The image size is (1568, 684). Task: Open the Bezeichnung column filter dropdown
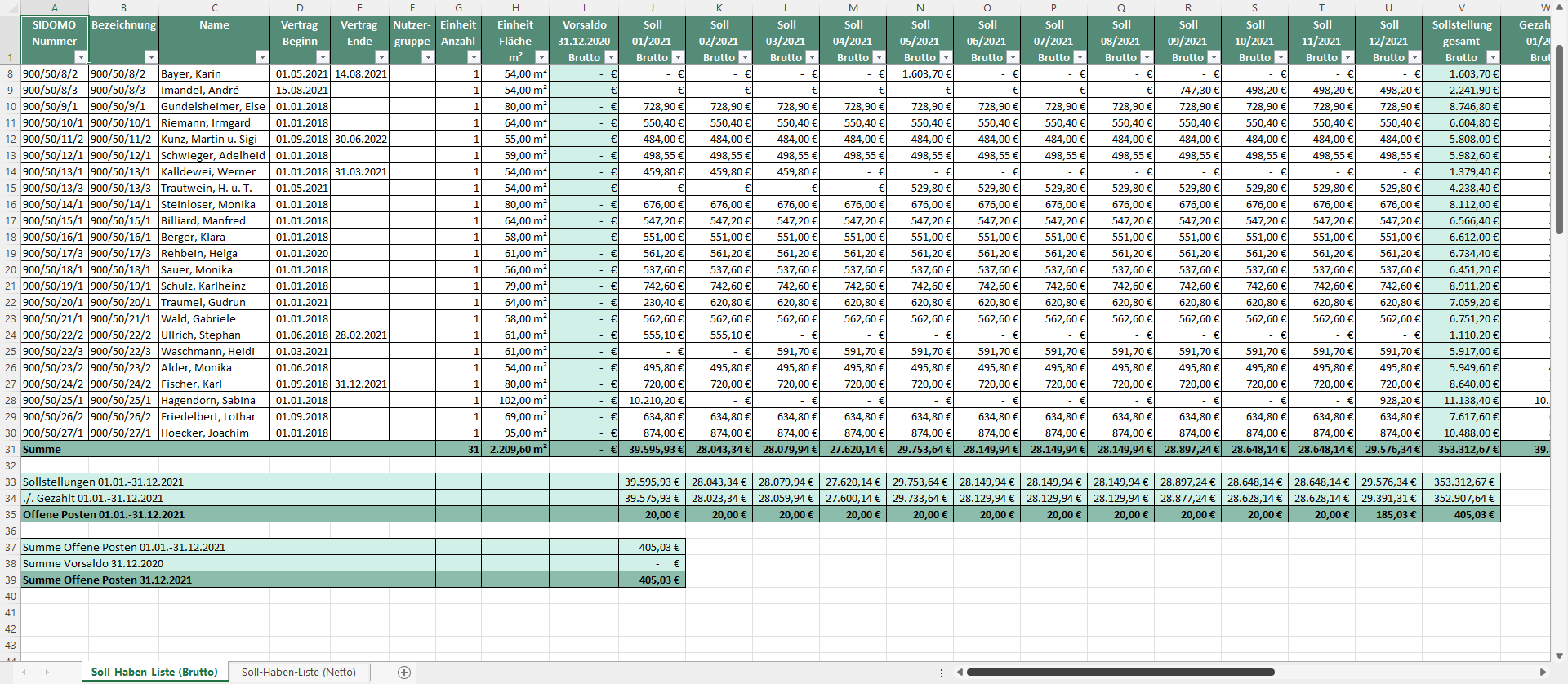(151, 57)
